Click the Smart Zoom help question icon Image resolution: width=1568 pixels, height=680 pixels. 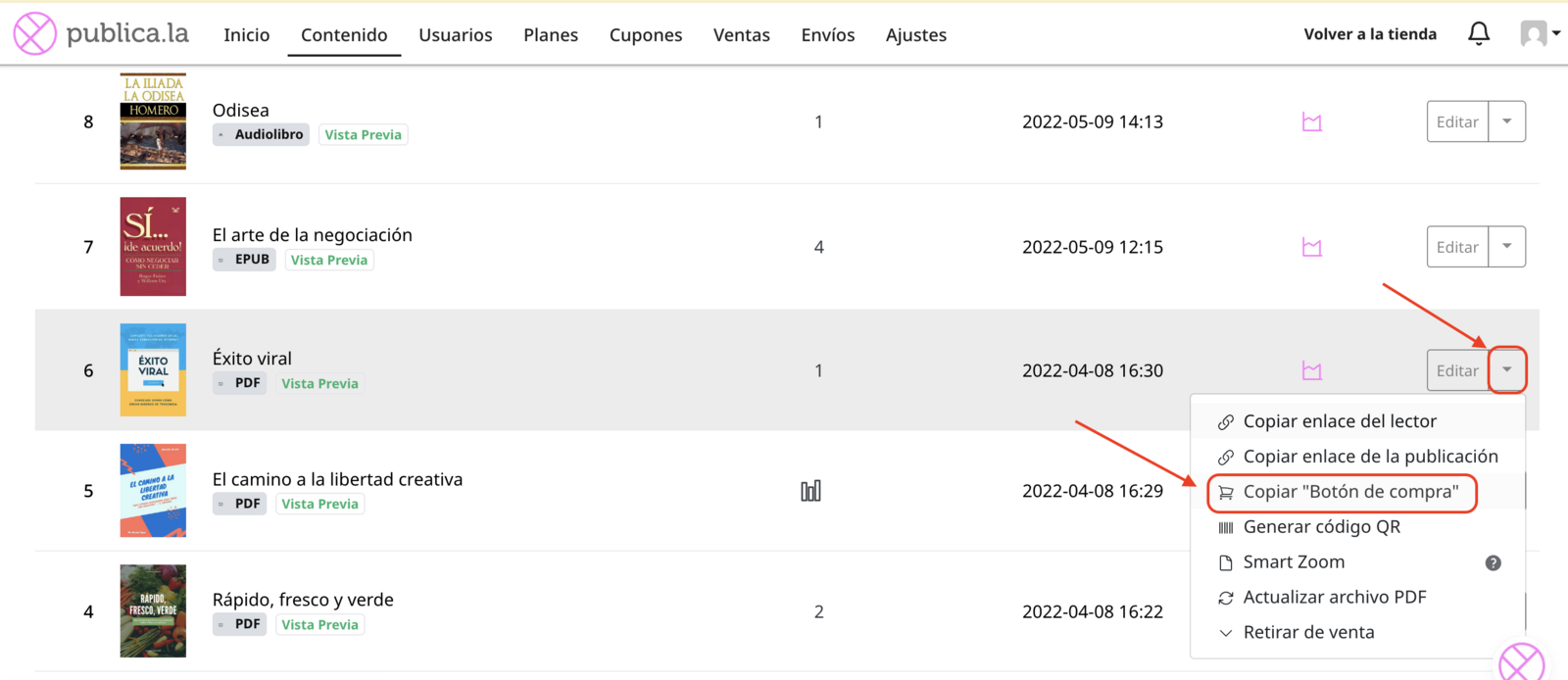click(1493, 562)
